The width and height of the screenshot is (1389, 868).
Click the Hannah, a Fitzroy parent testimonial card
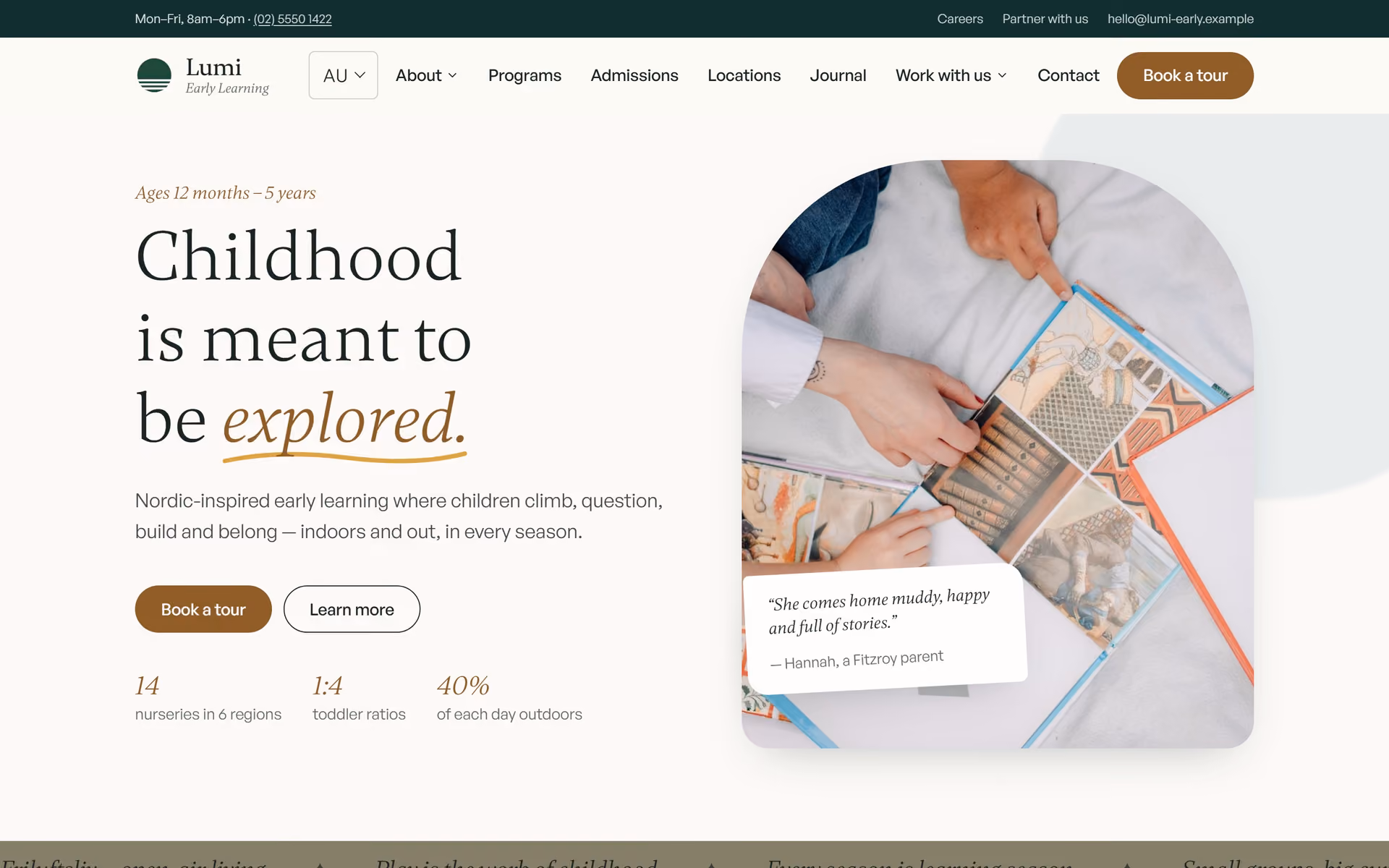[885, 628]
